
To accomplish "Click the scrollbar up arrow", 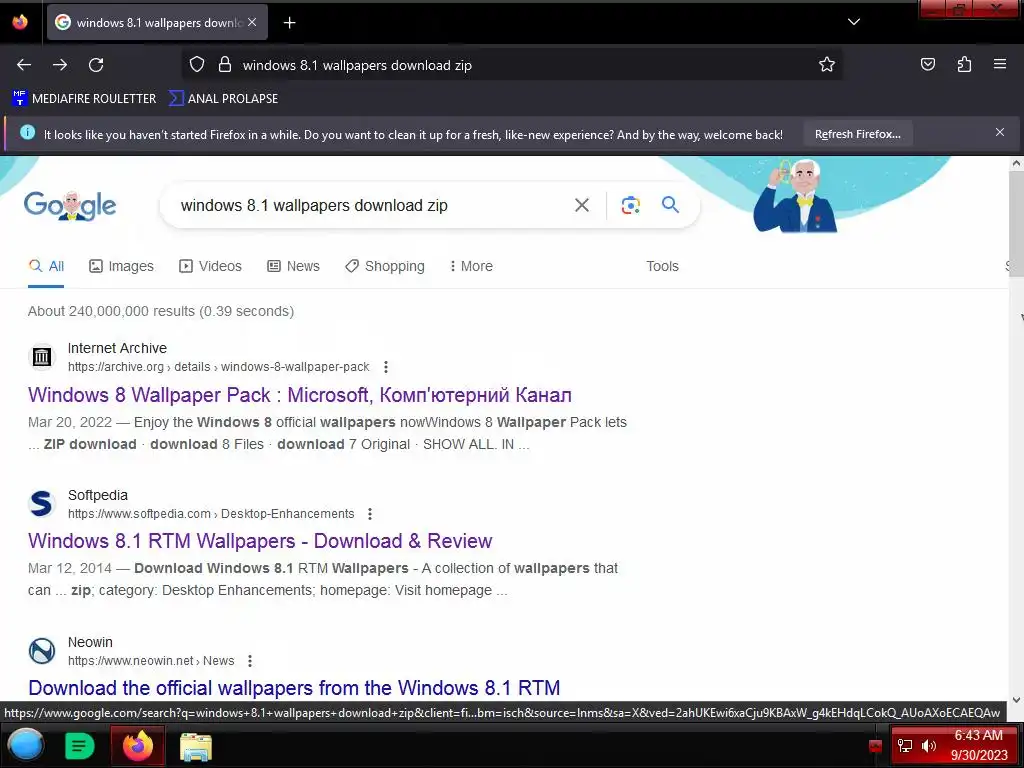I will coord(1016,163).
